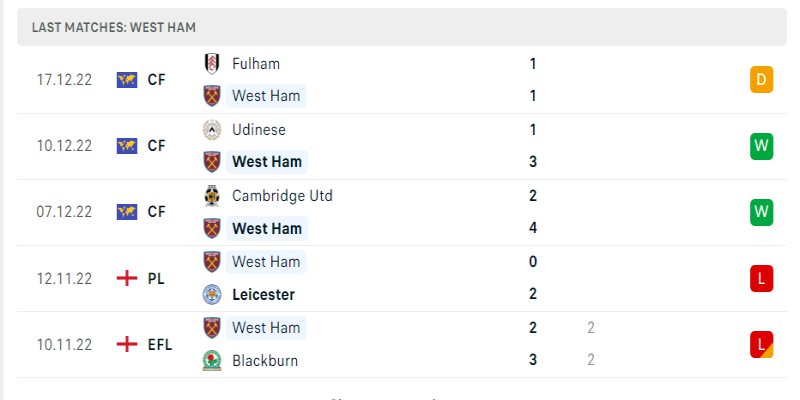The image size is (800, 400).
Task: Open the Leicester team link
Action: tap(263, 294)
